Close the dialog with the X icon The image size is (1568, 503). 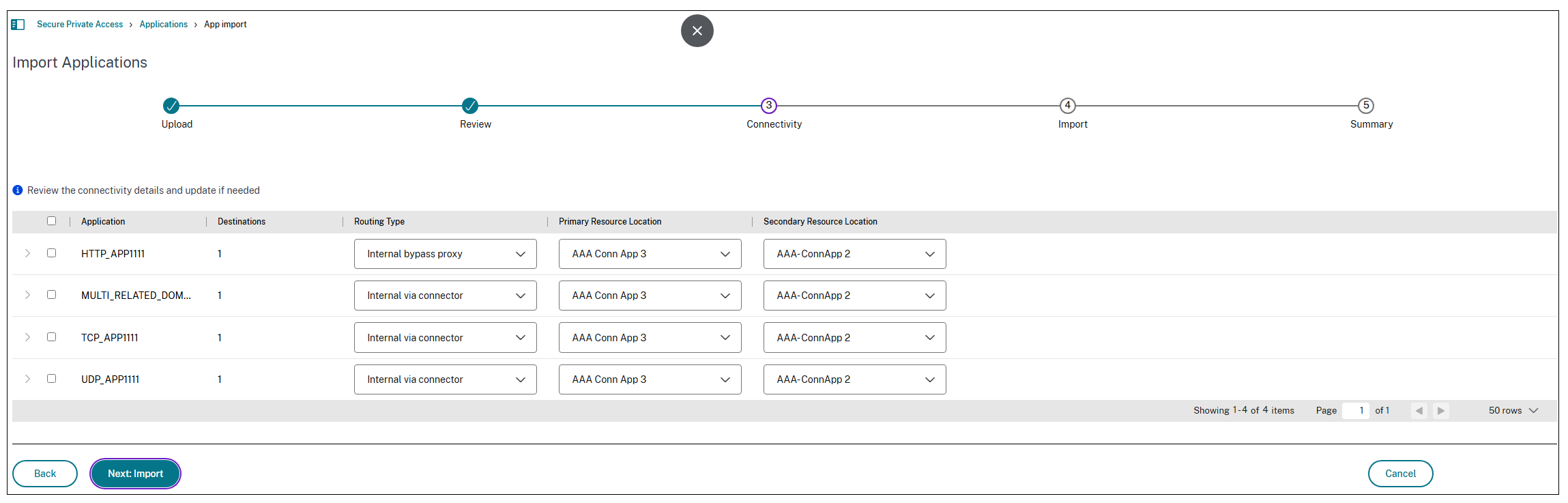click(x=697, y=31)
